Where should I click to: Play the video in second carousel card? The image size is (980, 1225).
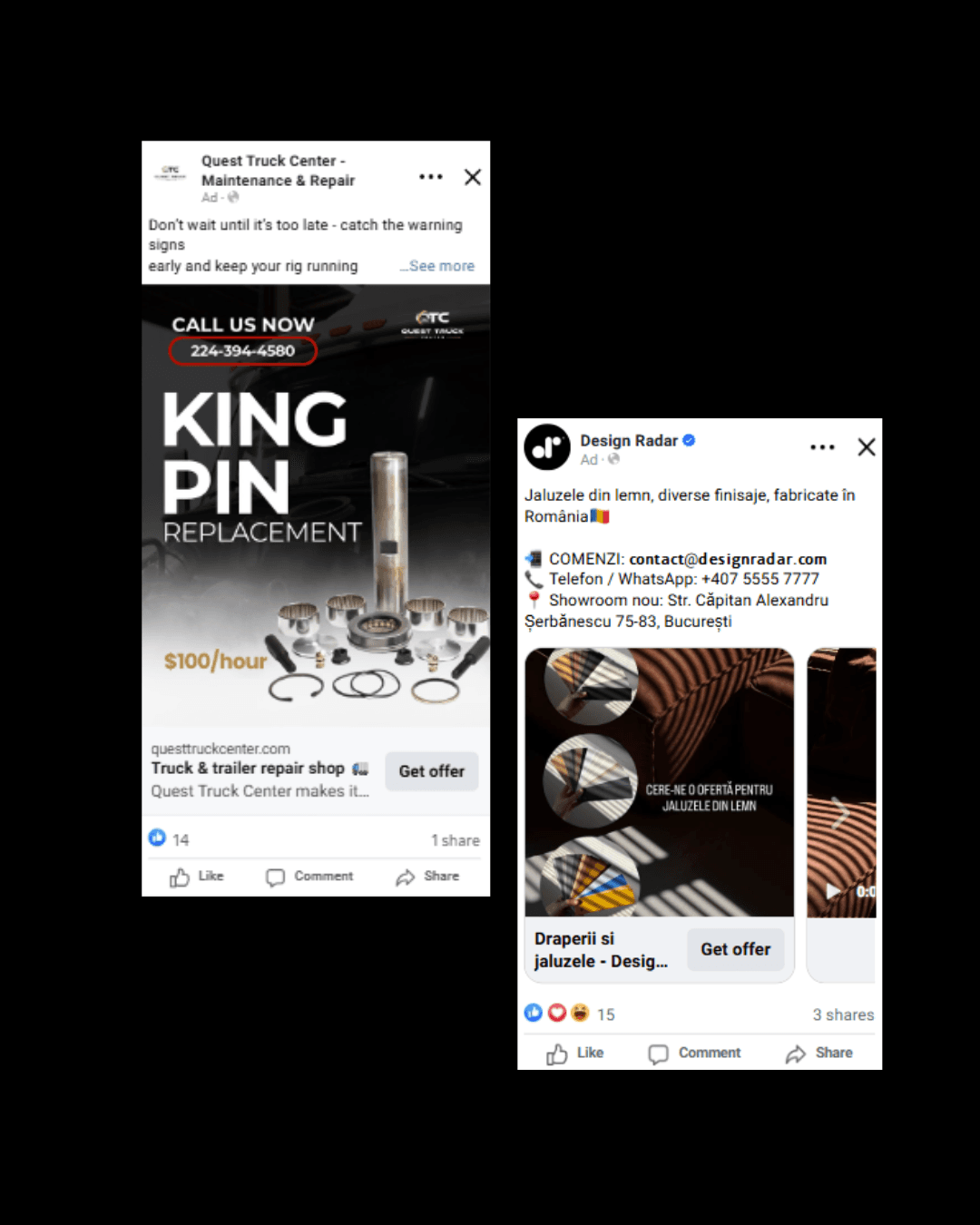pyautogui.click(x=832, y=891)
